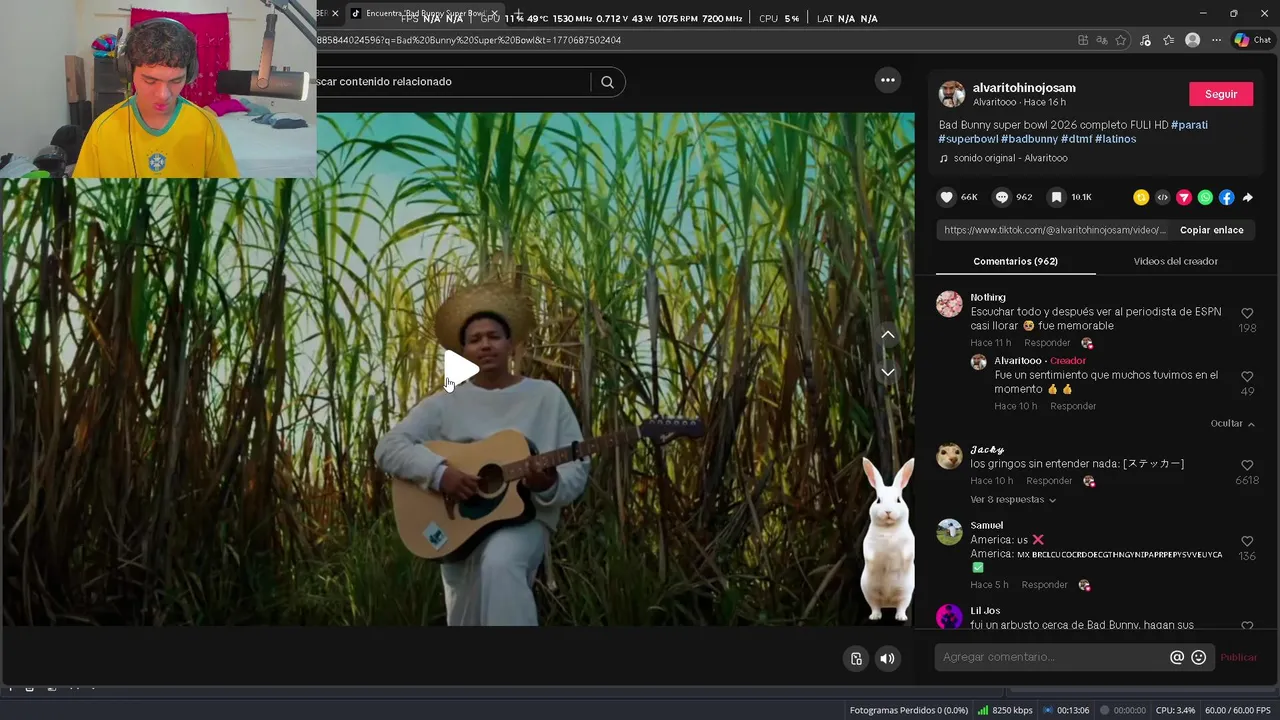Open Jacky's profile avatar
This screenshot has width=1280, height=720.
point(949,456)
